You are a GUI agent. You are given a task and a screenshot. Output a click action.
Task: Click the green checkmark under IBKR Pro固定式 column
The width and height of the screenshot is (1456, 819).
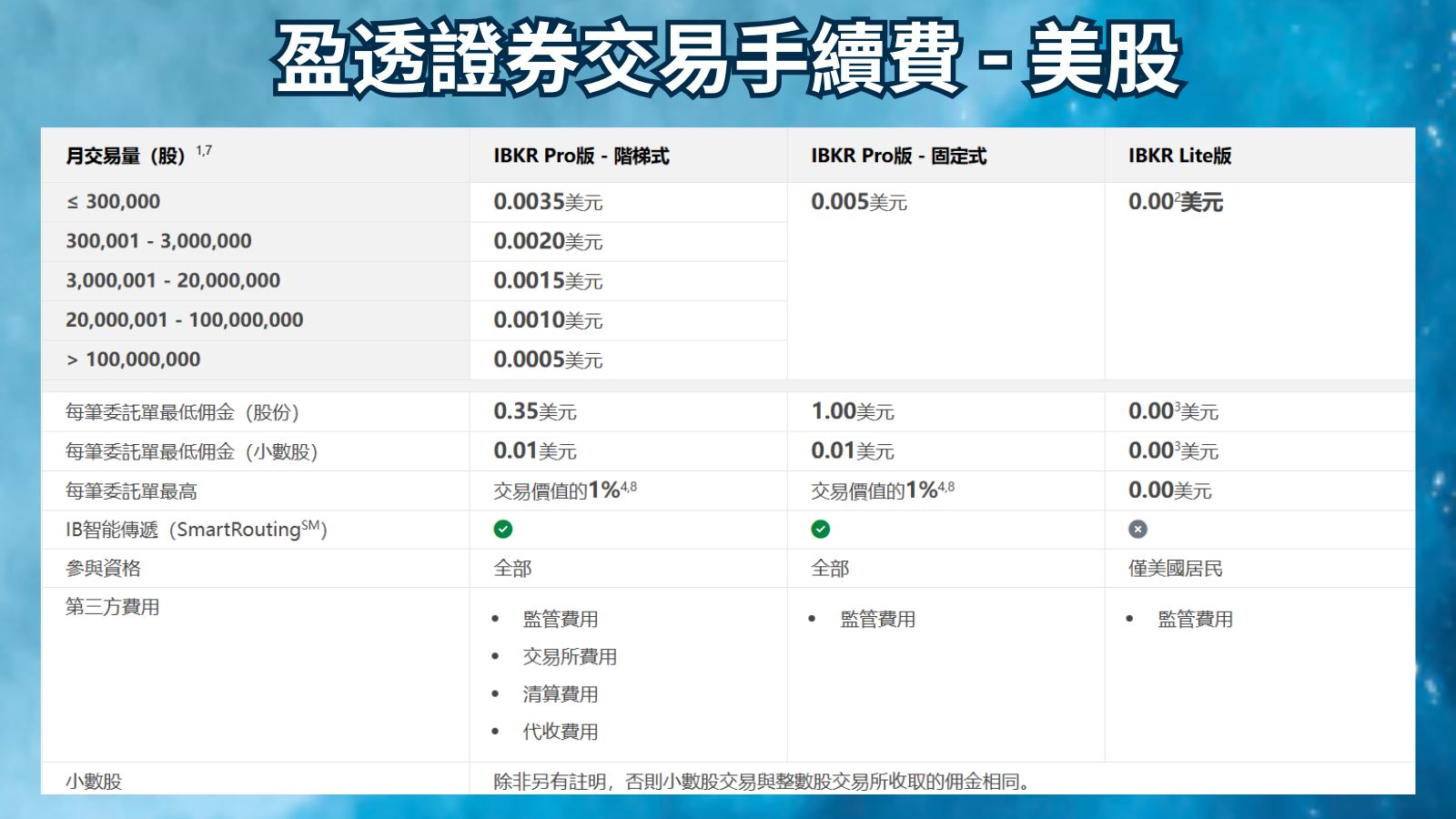[820, 529]
